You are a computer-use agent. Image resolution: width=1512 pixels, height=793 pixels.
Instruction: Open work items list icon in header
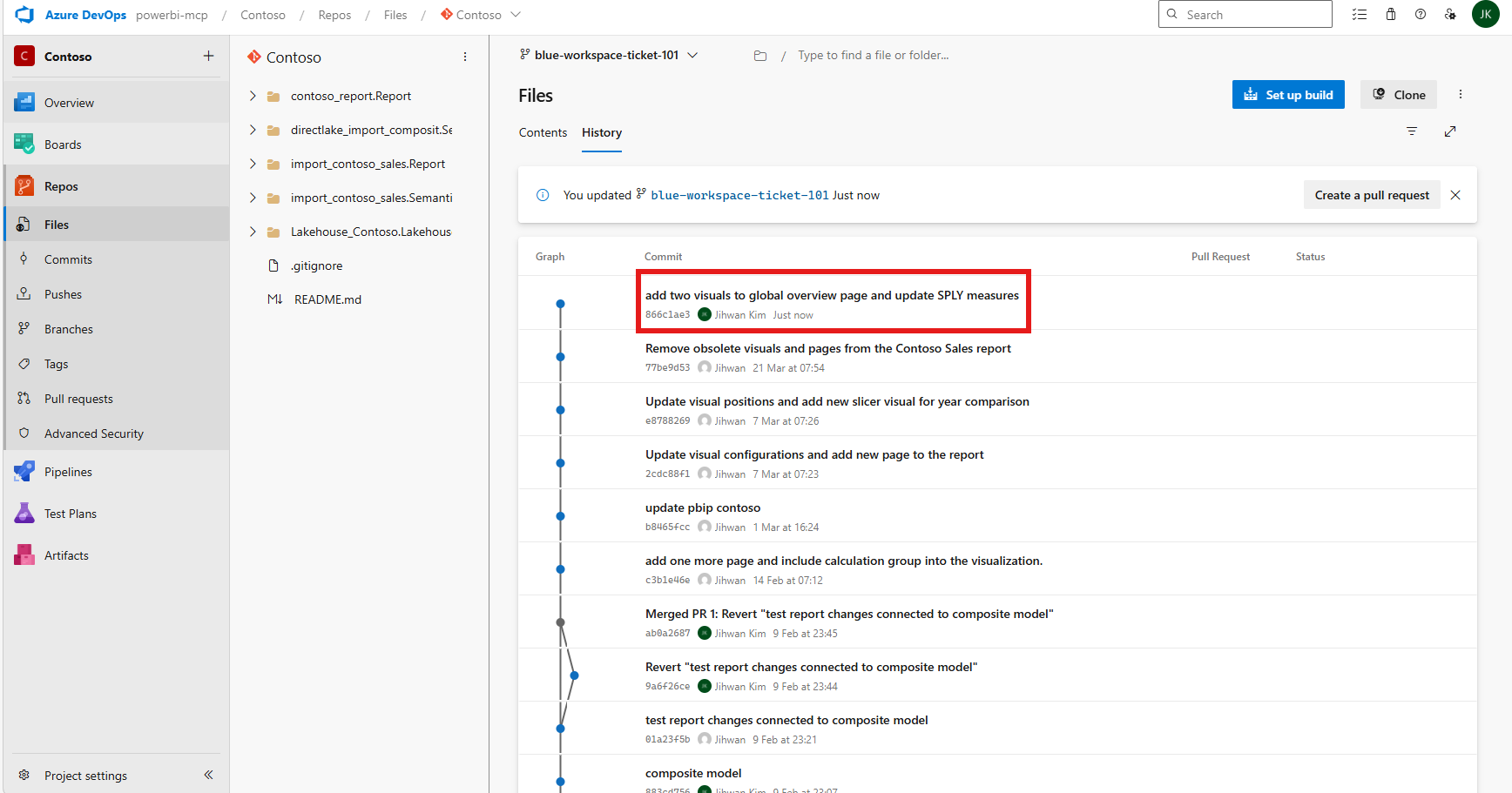(1360, 15)
